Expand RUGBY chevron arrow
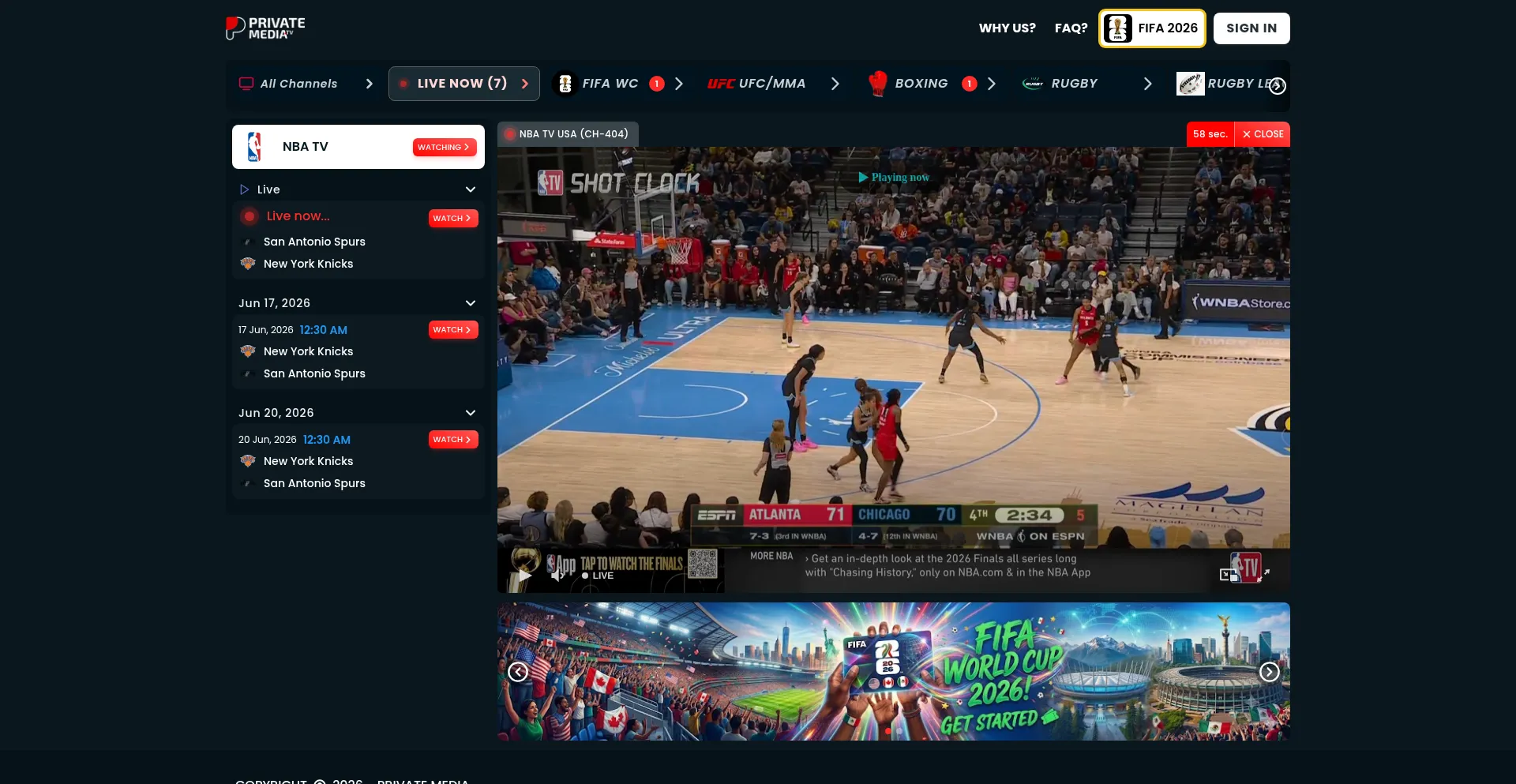 pos(1148,84)
